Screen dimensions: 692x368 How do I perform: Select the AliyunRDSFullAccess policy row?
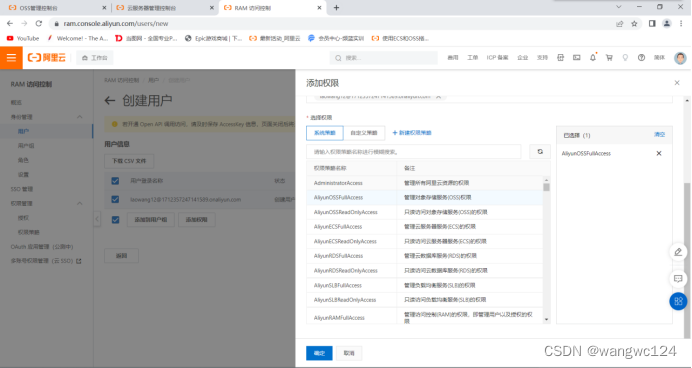click(x=425, y=255)
